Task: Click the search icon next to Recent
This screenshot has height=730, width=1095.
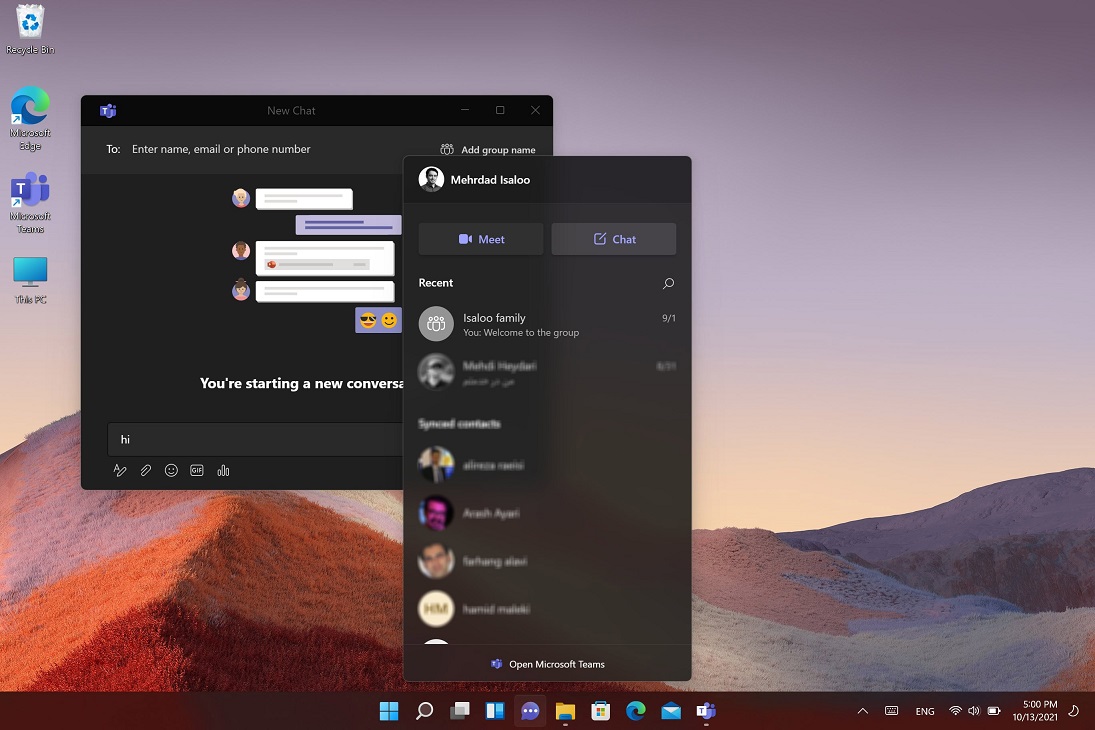Action: (668, 283)
